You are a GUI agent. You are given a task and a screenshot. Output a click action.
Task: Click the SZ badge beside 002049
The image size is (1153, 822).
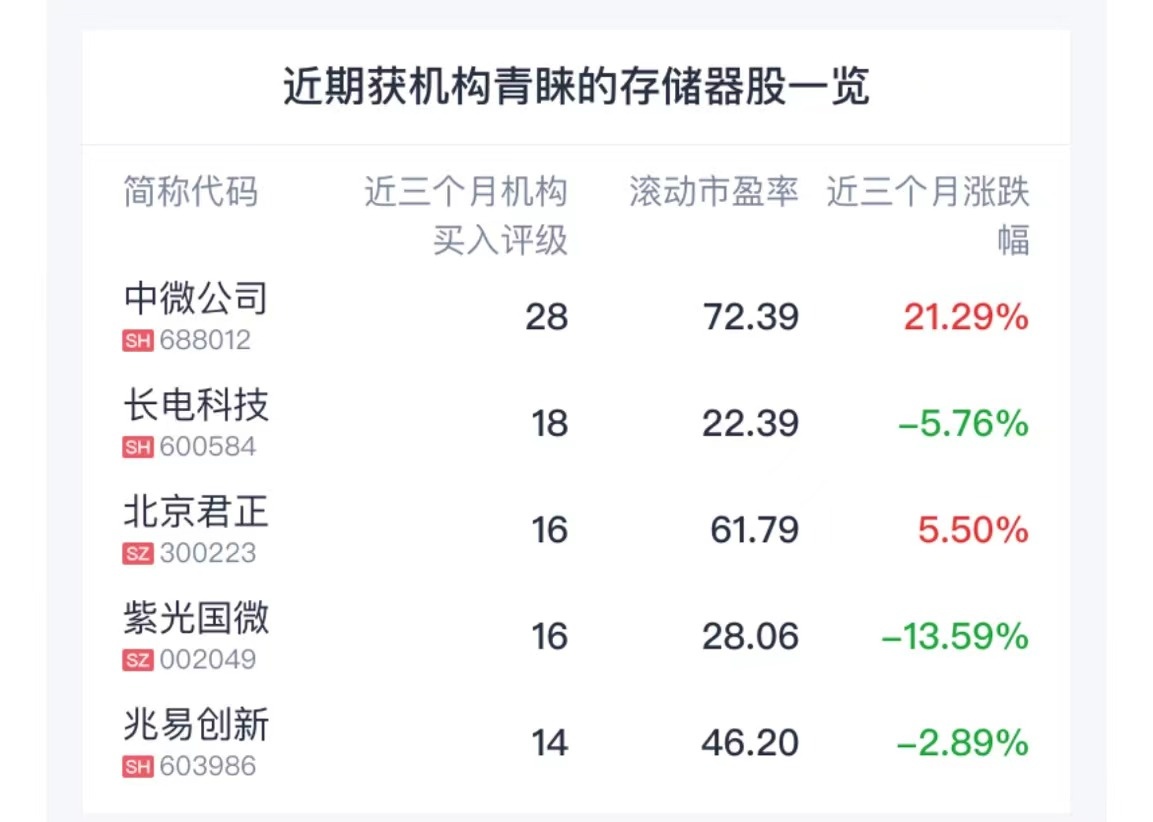click(x=138, y=660)
